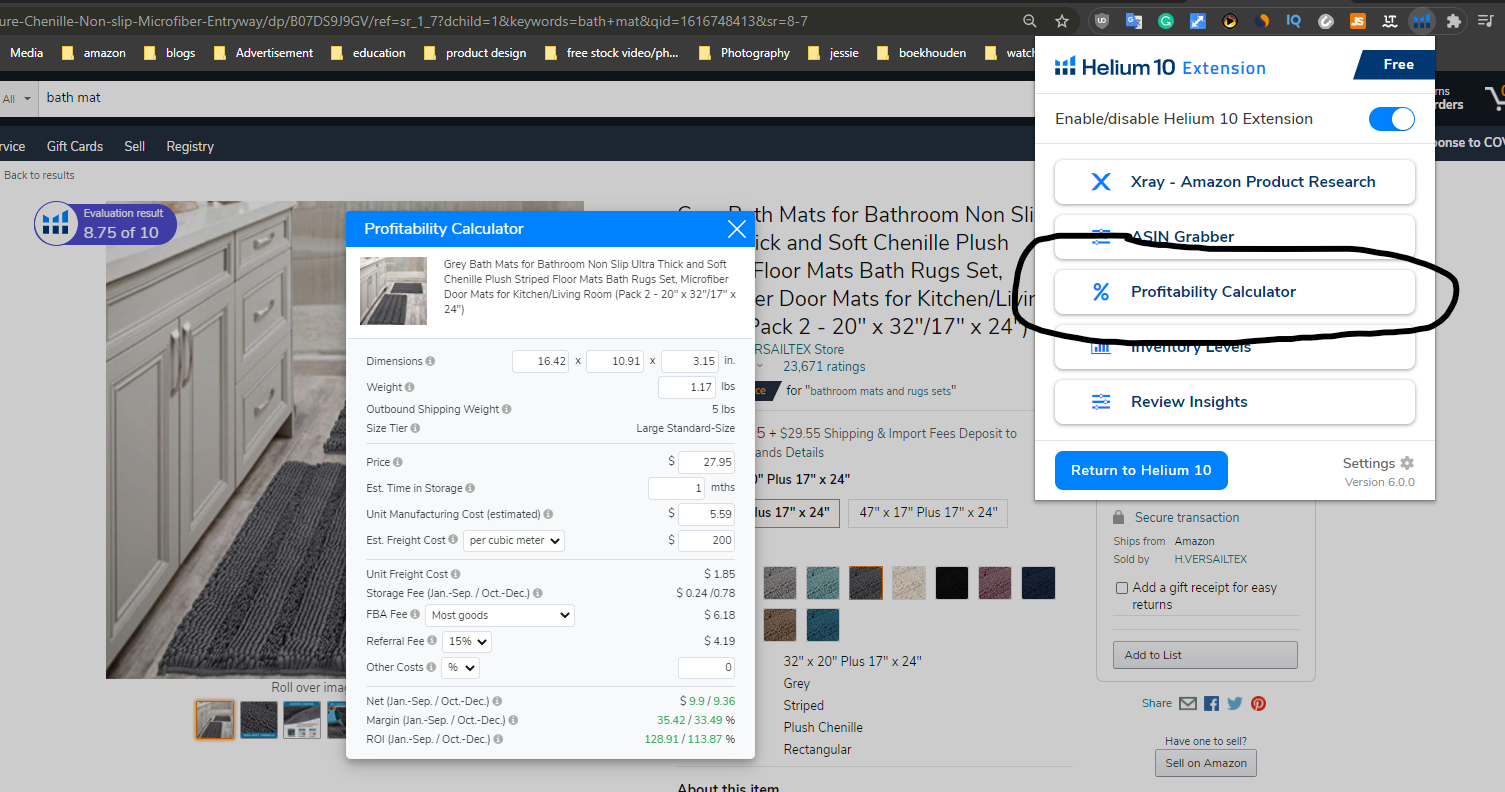The height and width of the screenshot is (792, 1505).
Task: Open Registry in Amazon navigation
Action: (x=190, y=146)
